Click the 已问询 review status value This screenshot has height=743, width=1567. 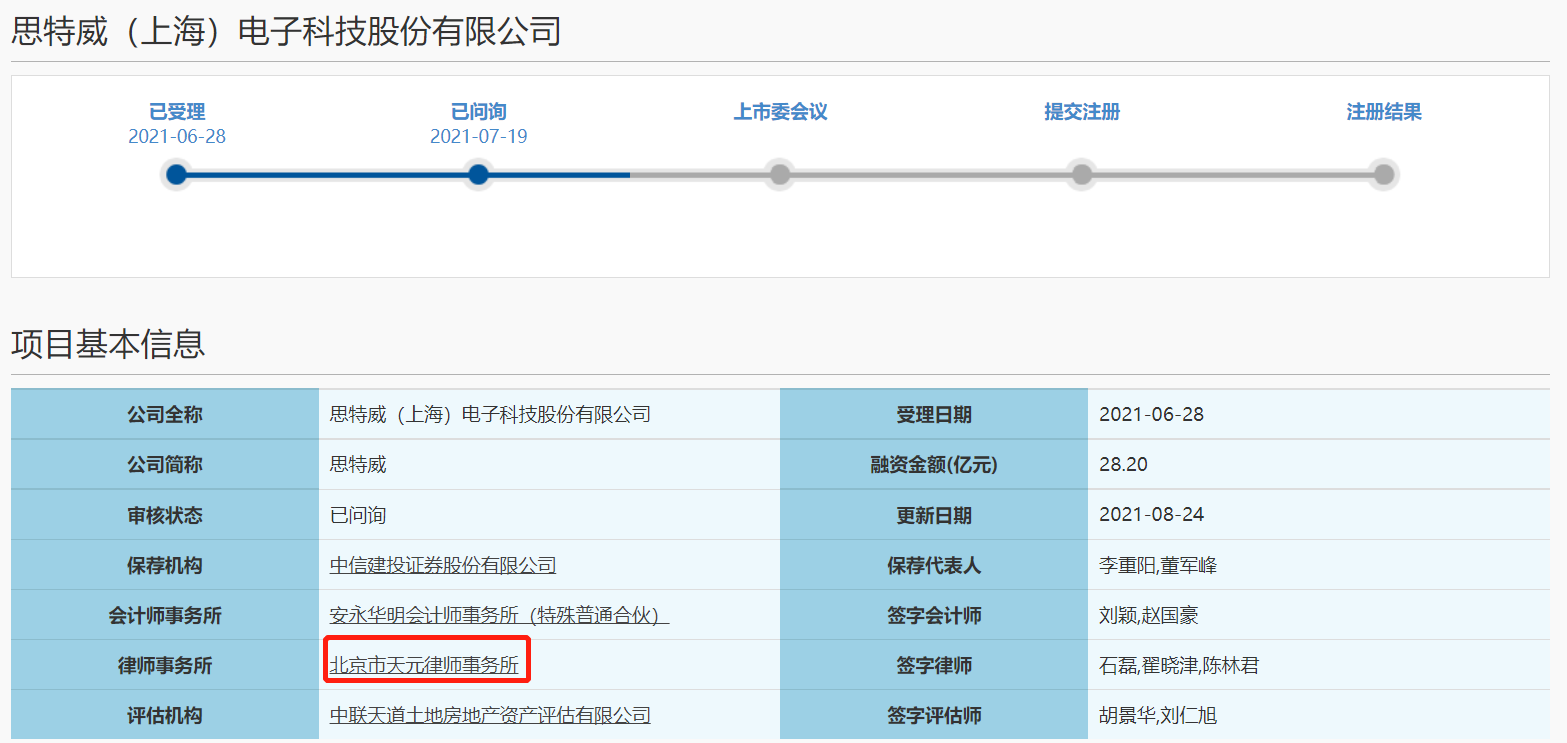(x=358, y=516)
